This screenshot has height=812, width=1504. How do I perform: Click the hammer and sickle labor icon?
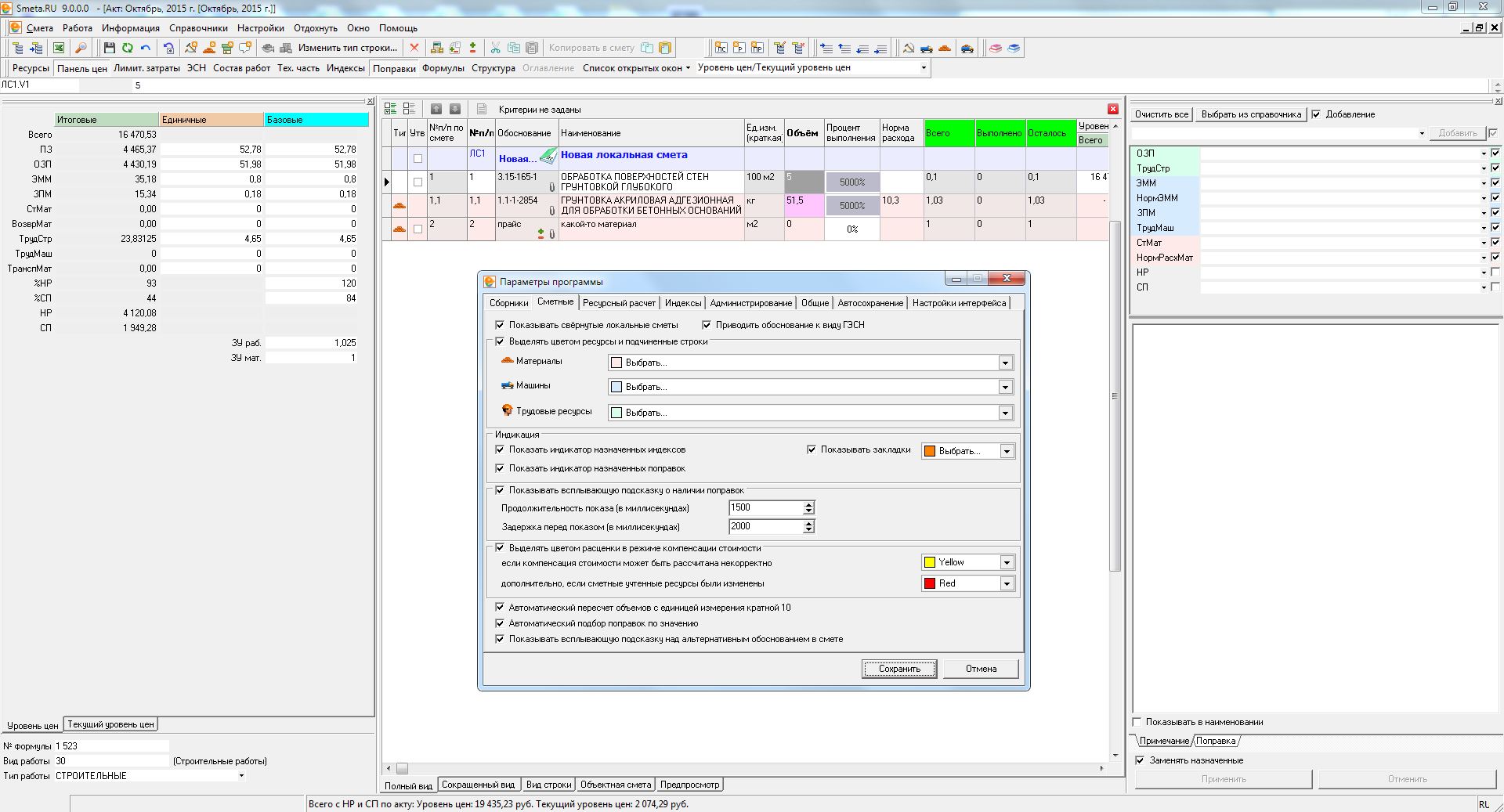tap(909, 48)
